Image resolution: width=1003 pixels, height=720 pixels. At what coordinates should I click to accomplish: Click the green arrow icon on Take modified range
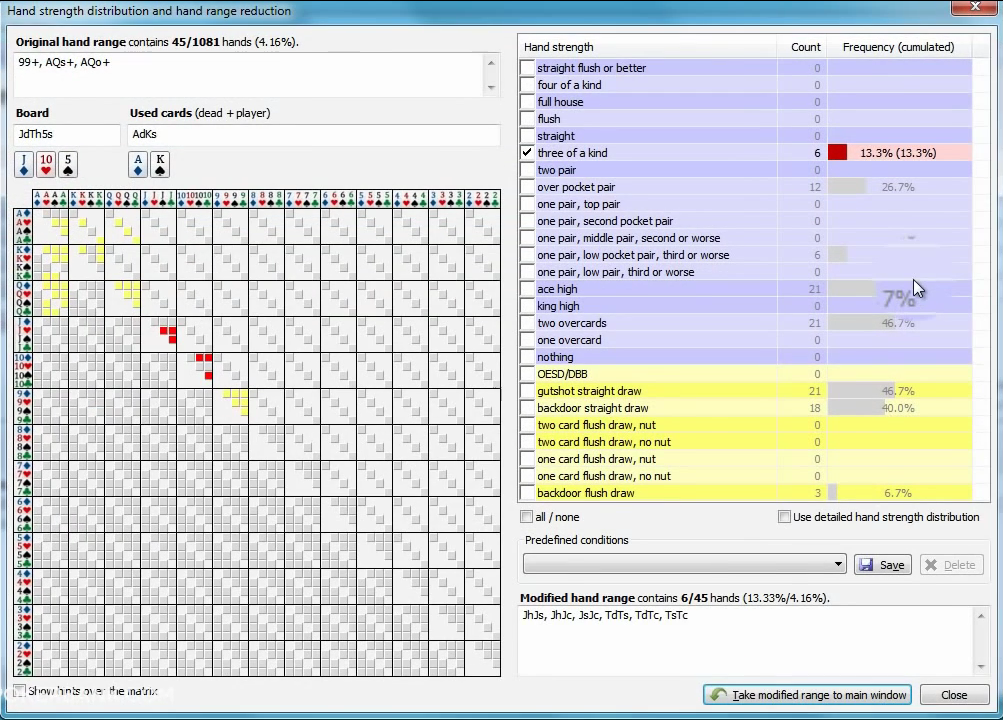click(x=718, y=695)
